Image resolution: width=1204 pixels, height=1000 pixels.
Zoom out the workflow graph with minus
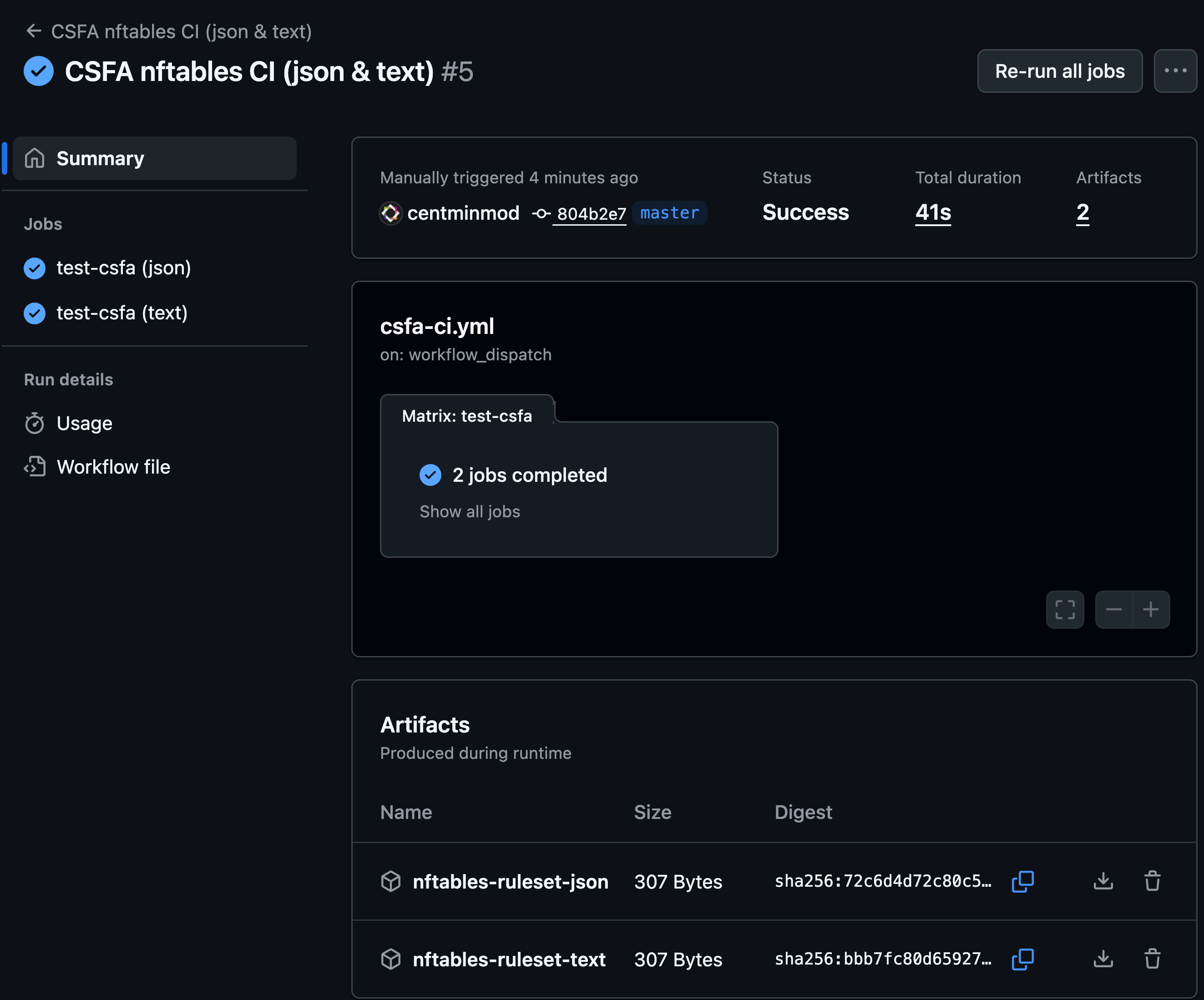[x=1113, y=610]
